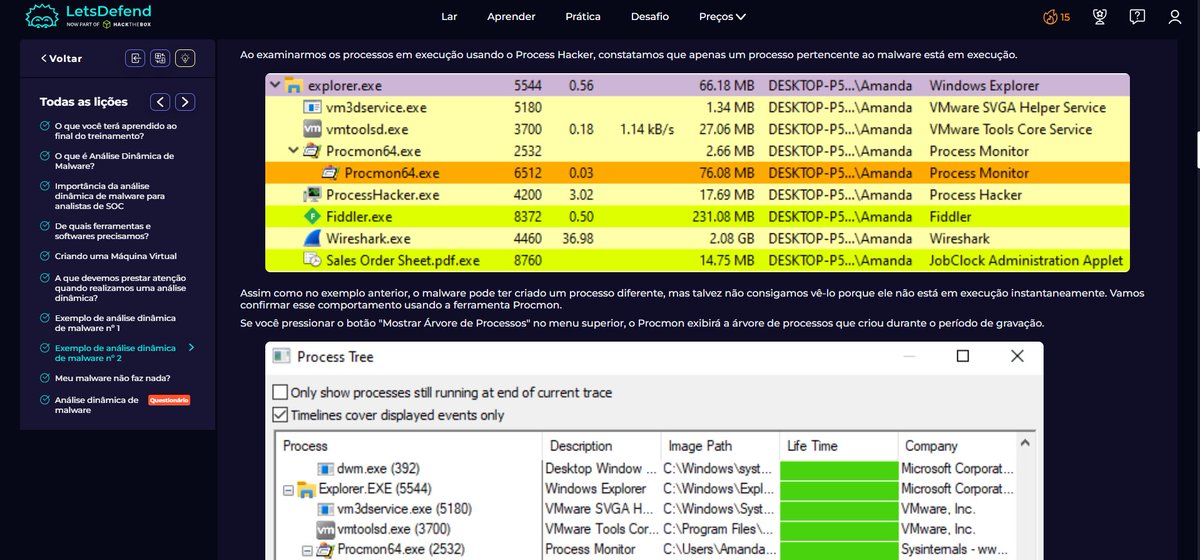This screenshot has width=1200, height=560.
Task: Open lesson 'O que você terá aprendido ao final'
Action: [x=116, y=131]
